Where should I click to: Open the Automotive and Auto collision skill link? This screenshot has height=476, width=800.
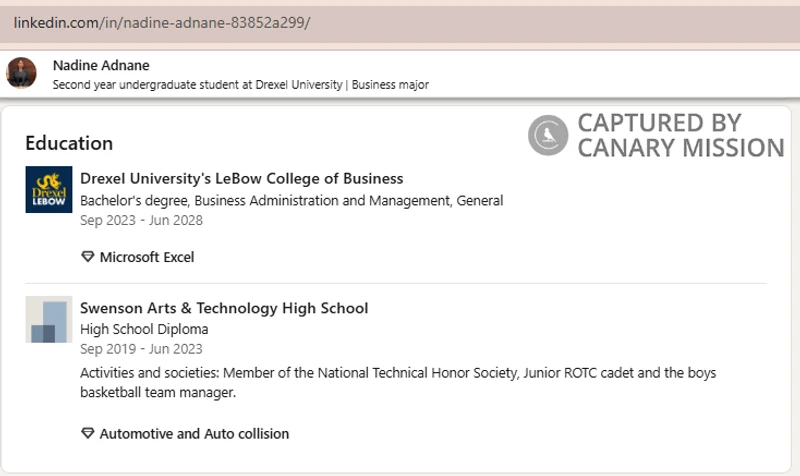coord(194,434)
